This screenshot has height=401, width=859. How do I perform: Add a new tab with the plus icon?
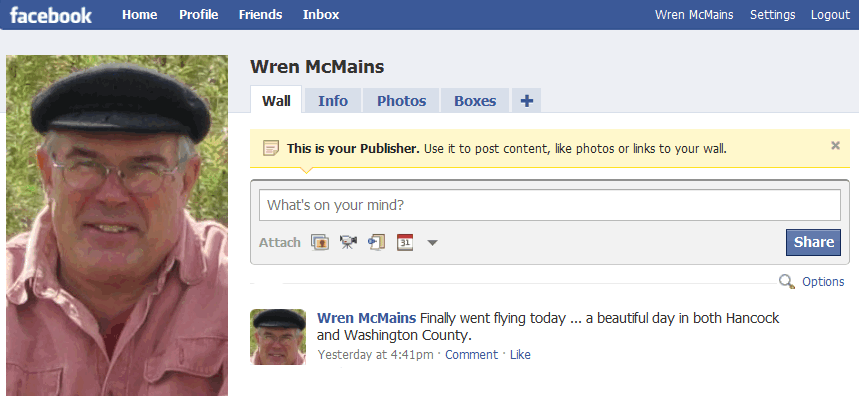coord(526,101)
